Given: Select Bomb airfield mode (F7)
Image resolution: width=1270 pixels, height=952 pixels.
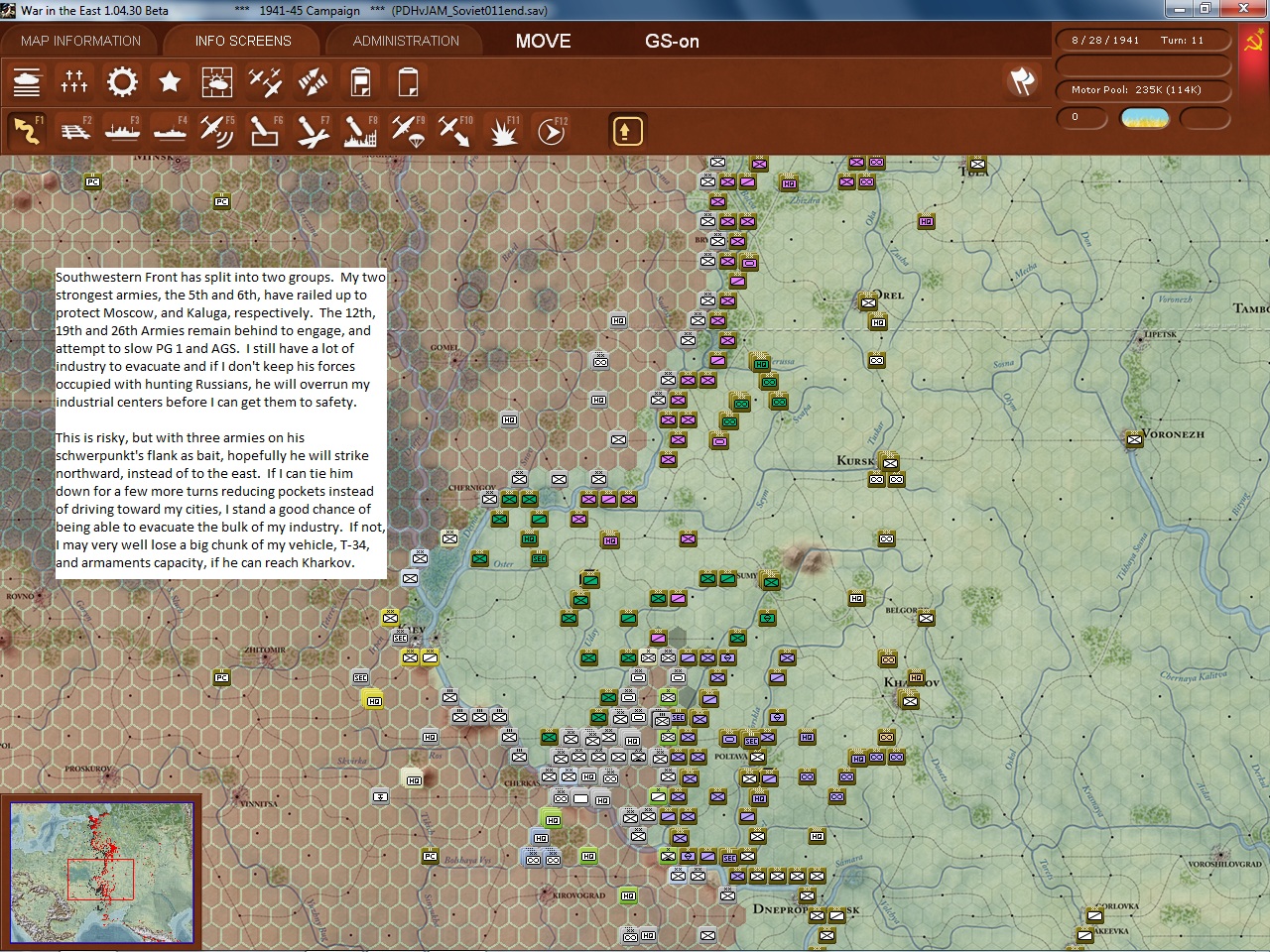Looking at the screenshot, I should click(x=313, y=130).
